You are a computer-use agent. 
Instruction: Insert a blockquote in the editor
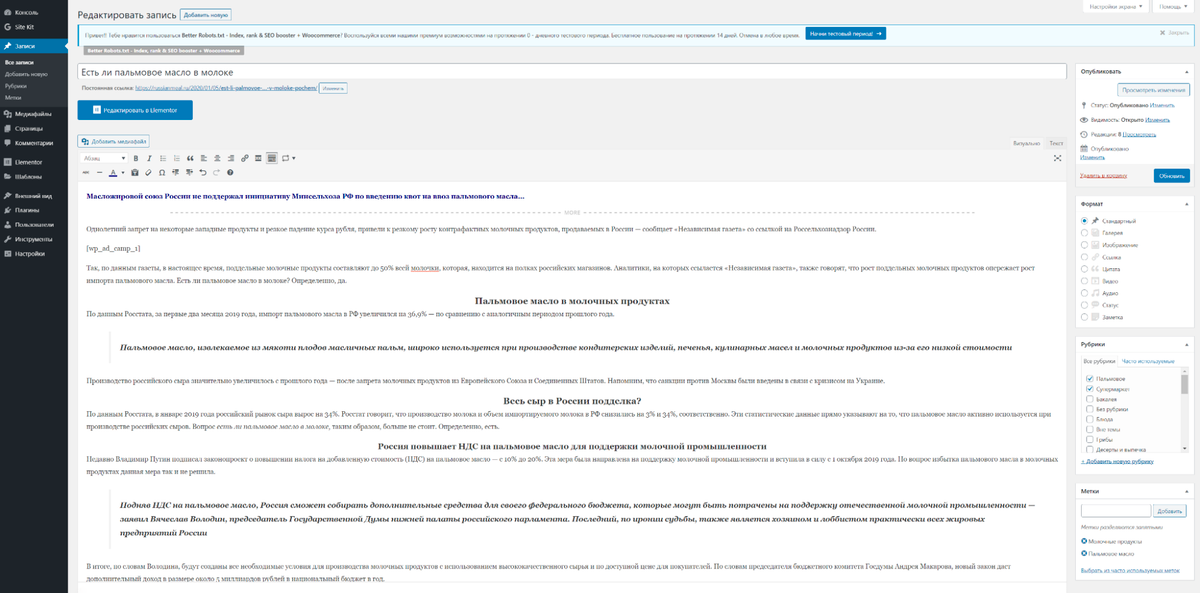click(190, 158)
